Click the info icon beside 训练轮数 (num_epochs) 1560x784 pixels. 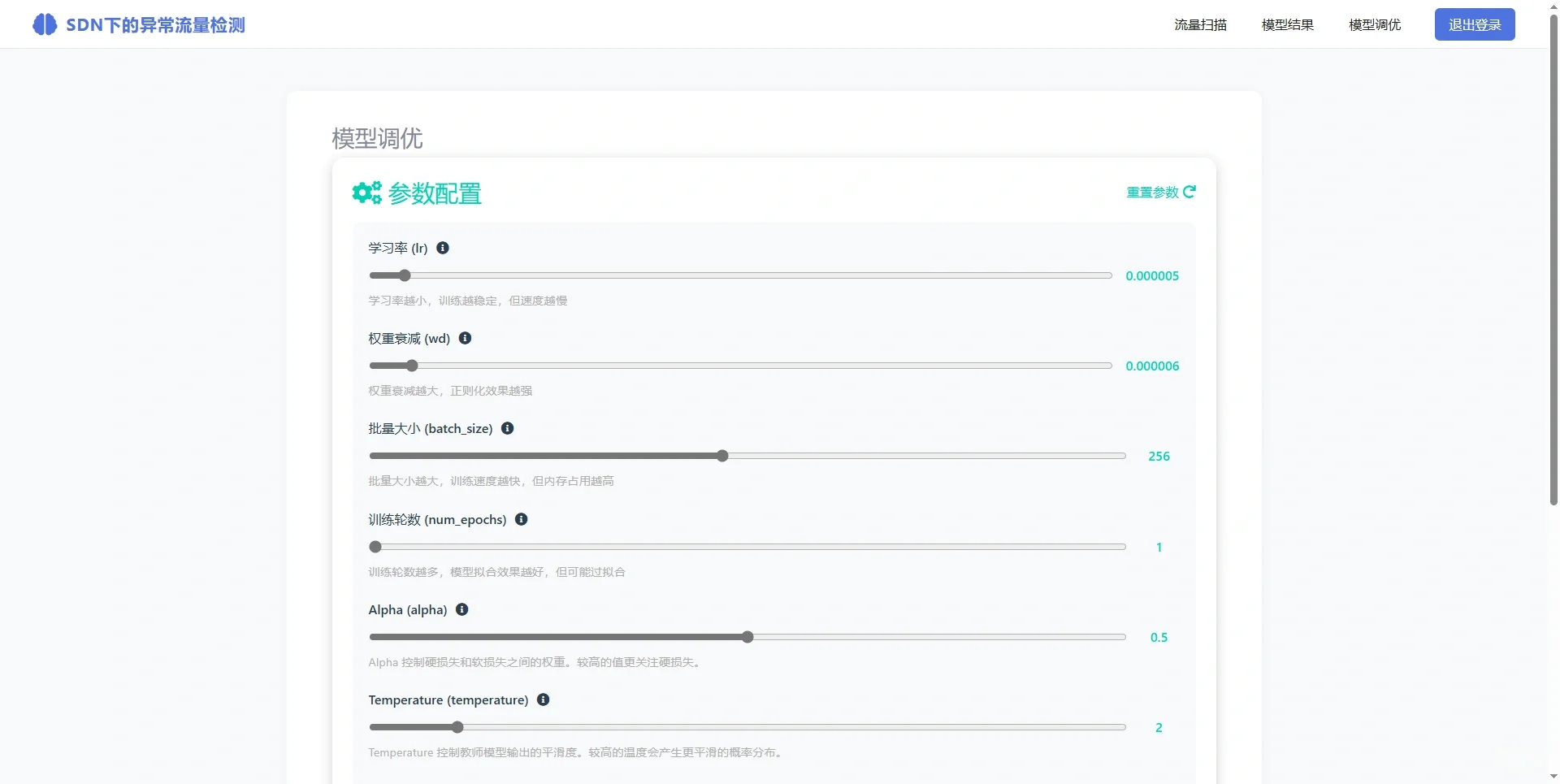point(521,519)
